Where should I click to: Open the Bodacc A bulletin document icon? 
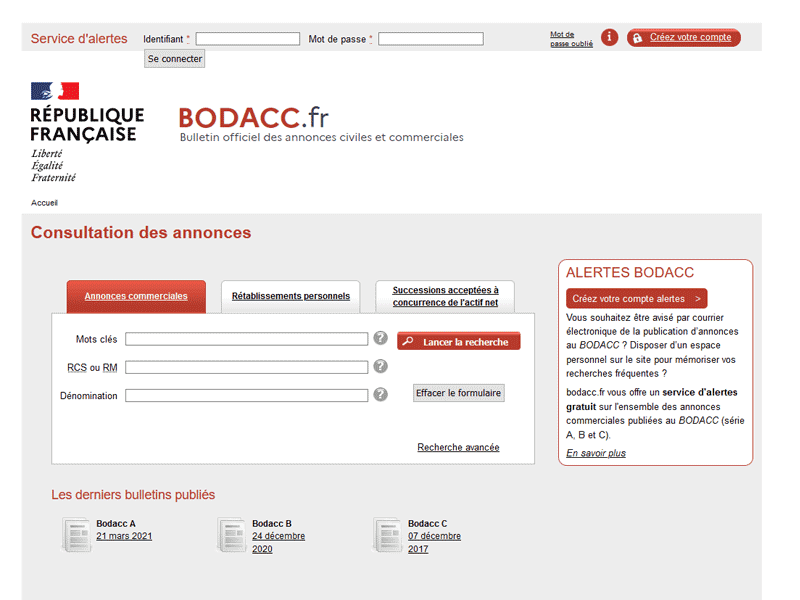click(x=76, y=535)
